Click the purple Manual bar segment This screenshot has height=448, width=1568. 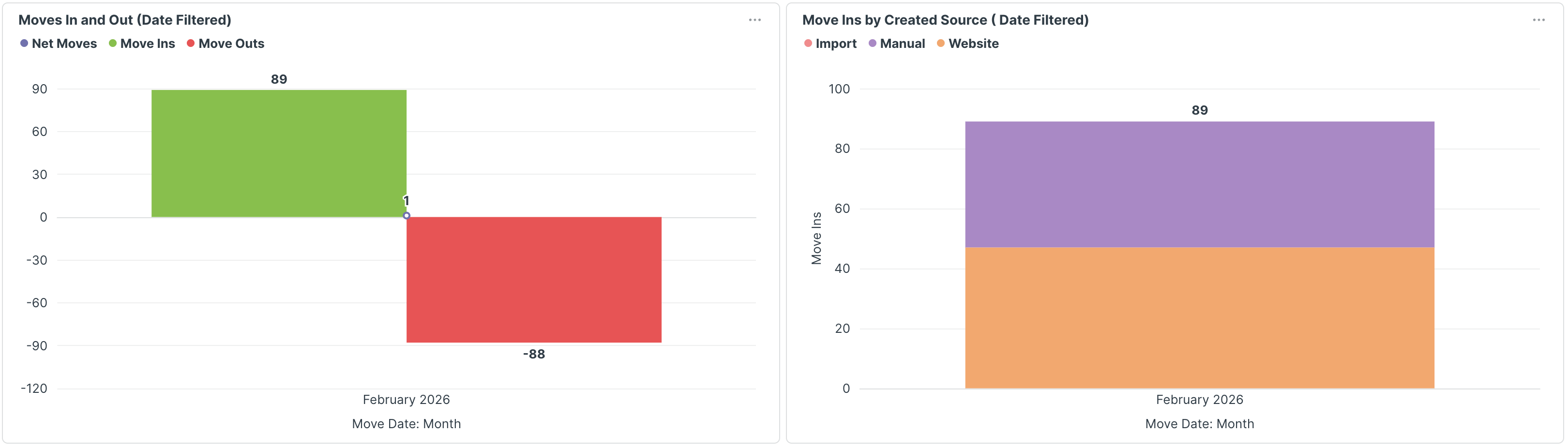[1199, 184]
